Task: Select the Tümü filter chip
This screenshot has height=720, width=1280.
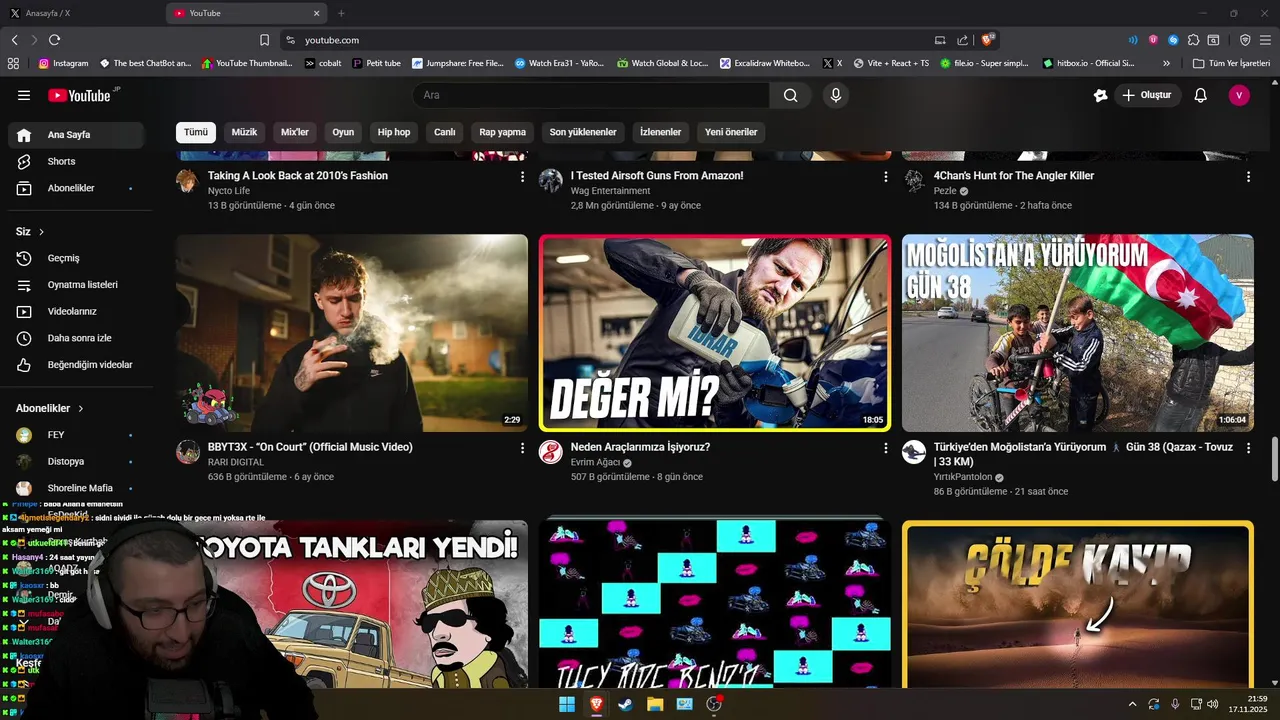Action: [x=196, y=132]
